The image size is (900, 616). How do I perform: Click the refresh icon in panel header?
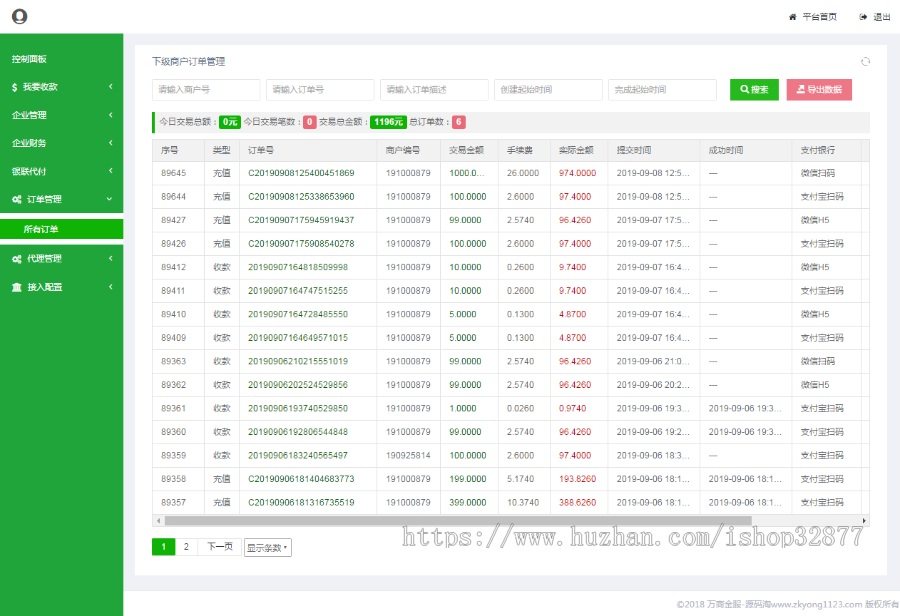coord(866,61)
